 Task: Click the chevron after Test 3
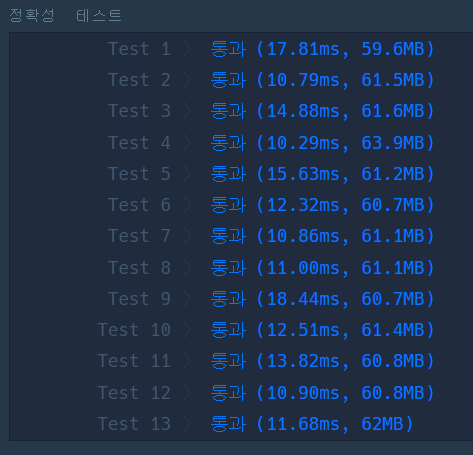pos(188,111)
